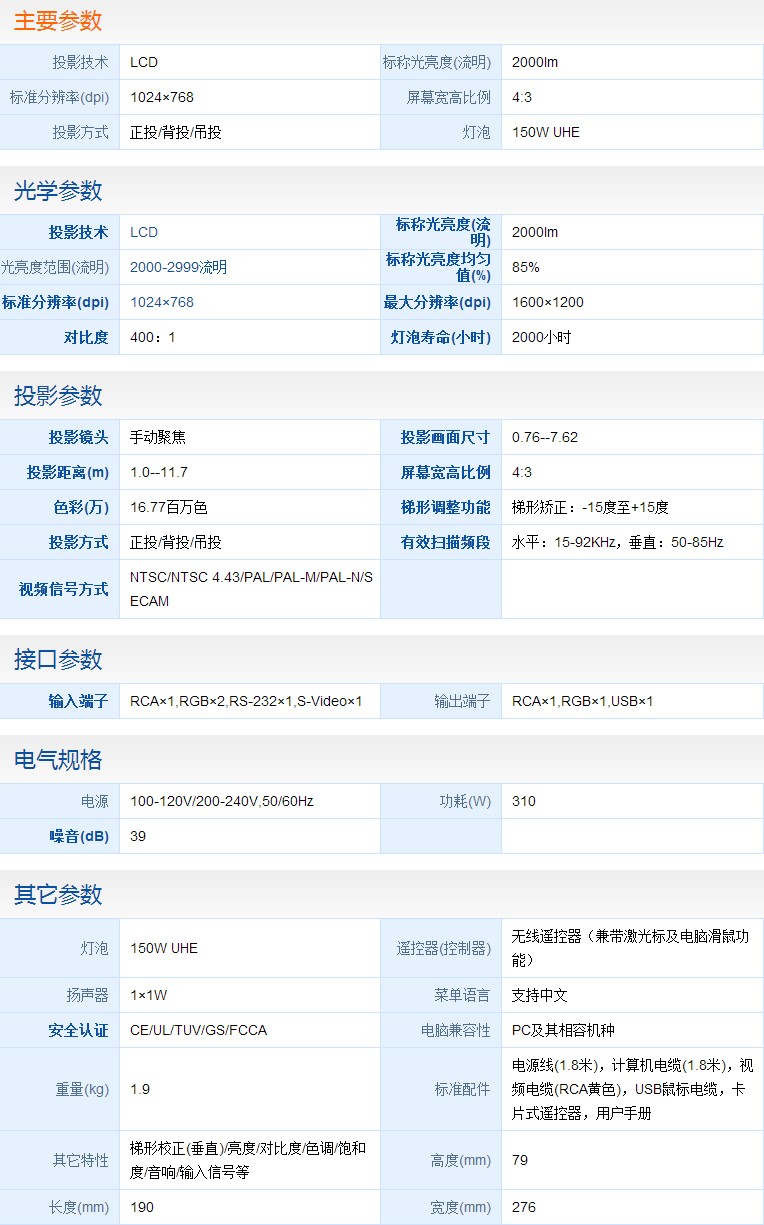
Task: Open the 2000-2999流明 brightness range link
Action: click(178, 267)
